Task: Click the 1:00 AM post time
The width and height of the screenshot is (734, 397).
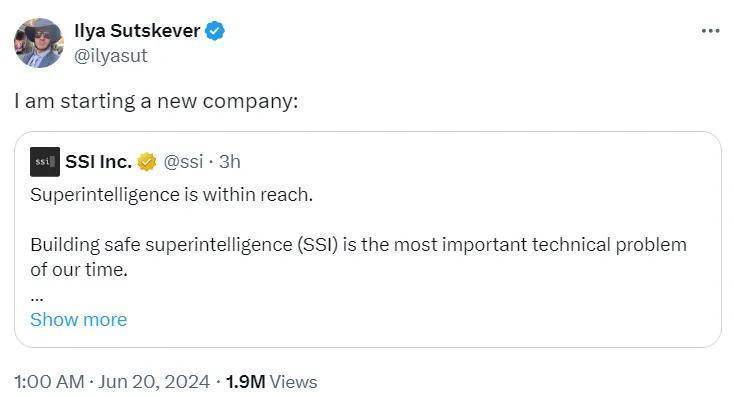Action: tap(49, 382)
